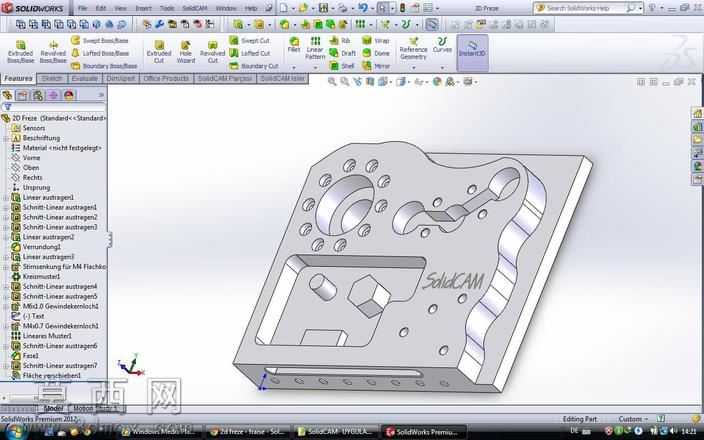This screenshot has height=440, width=704.
Task: Choose the Swept Boss/Base tool
Action: (x=100, y=40)
